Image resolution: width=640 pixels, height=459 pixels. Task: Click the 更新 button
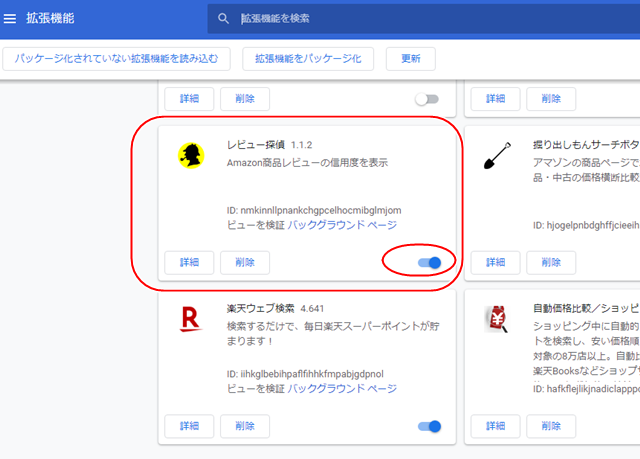point(411,59)
